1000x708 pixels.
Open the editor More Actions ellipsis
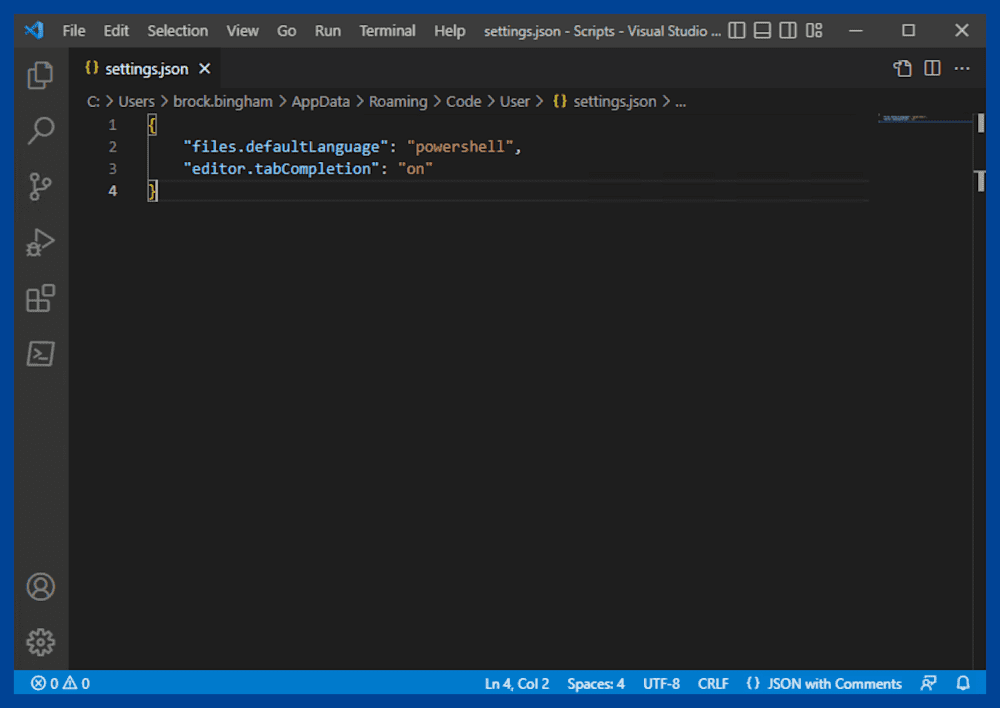pos(962,68)
